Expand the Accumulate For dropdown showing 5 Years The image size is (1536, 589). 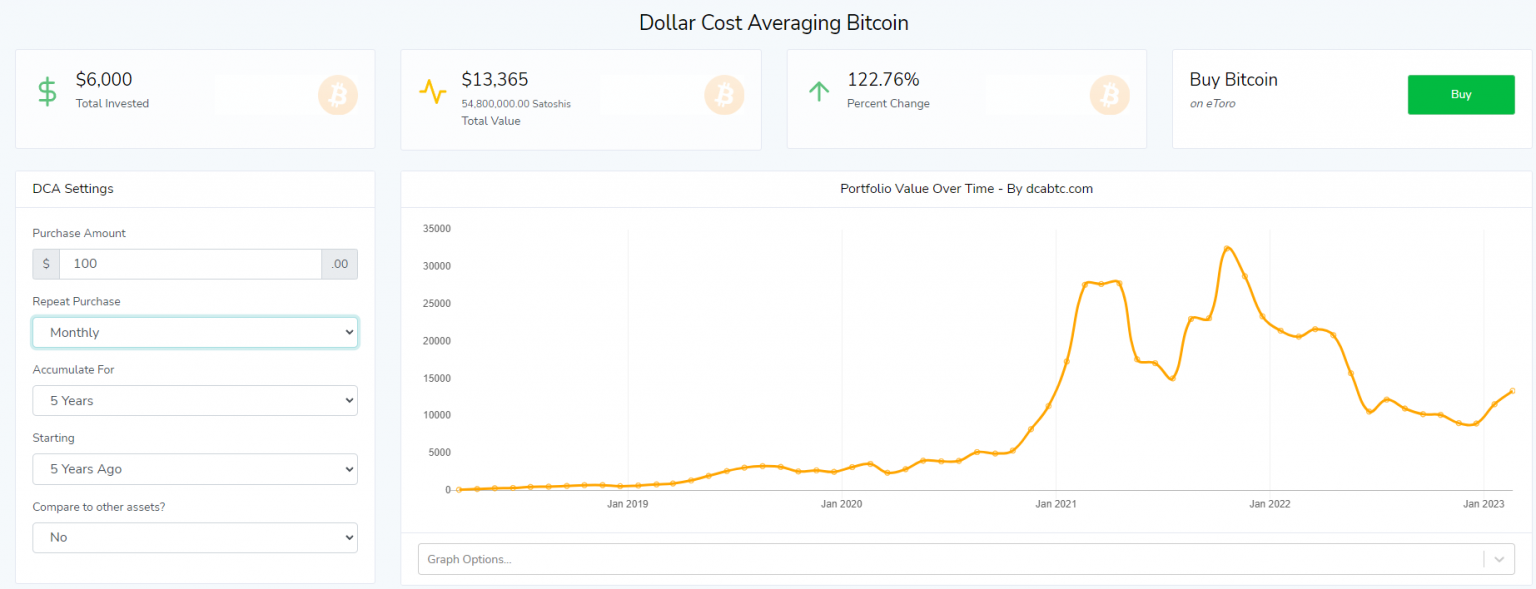(194, 400)
